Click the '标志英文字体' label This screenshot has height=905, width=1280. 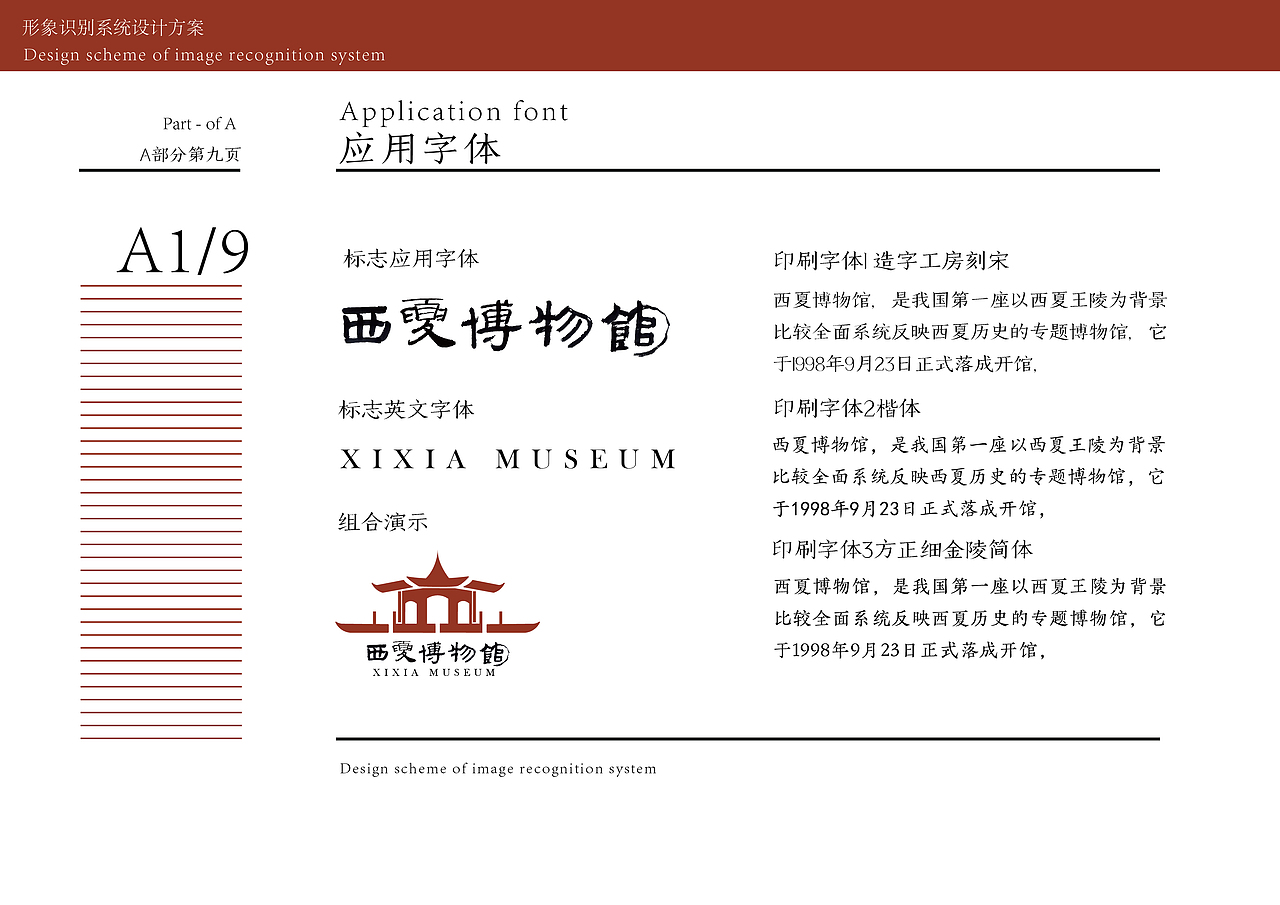(406, 409)
